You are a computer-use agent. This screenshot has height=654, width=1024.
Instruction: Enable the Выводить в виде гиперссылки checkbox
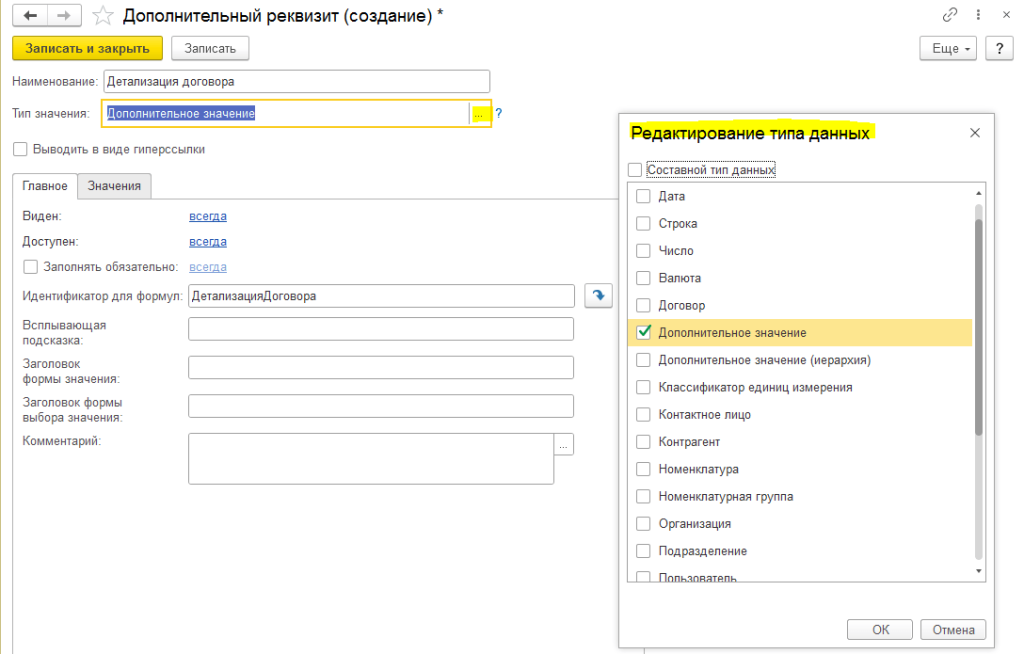pos(20,149)
